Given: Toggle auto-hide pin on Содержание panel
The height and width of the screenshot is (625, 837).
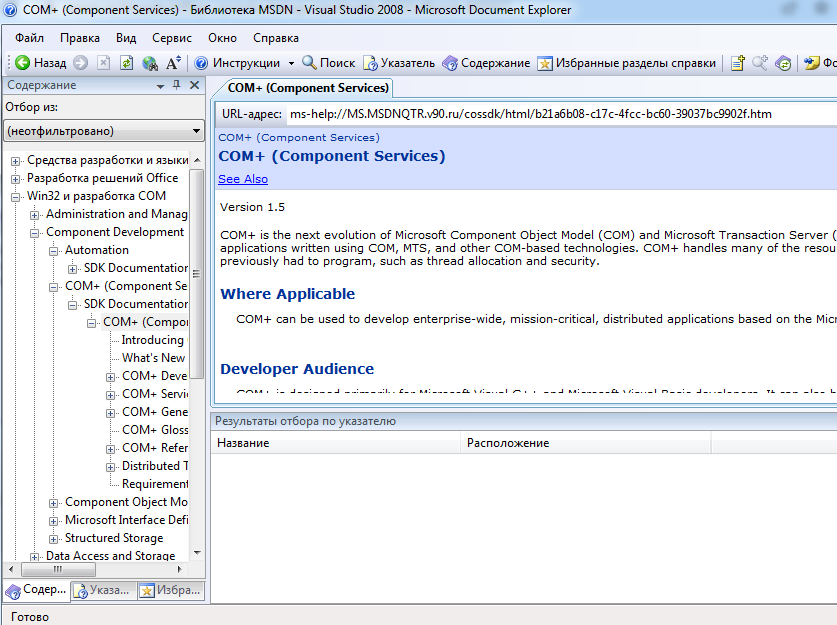Looking at the screenshot, I should pos(177,85).
